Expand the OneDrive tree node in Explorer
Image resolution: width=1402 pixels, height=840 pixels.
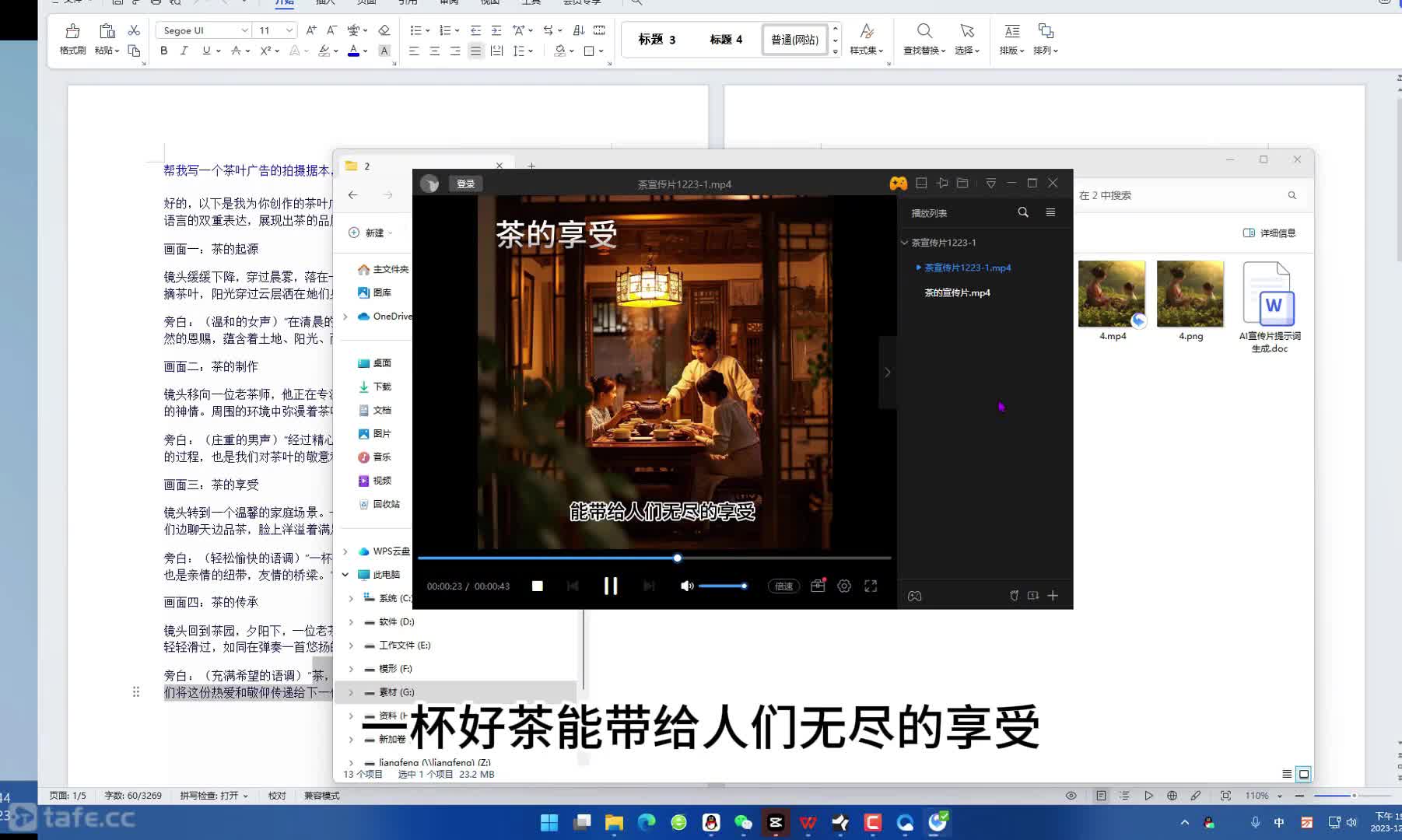(345, 317)
